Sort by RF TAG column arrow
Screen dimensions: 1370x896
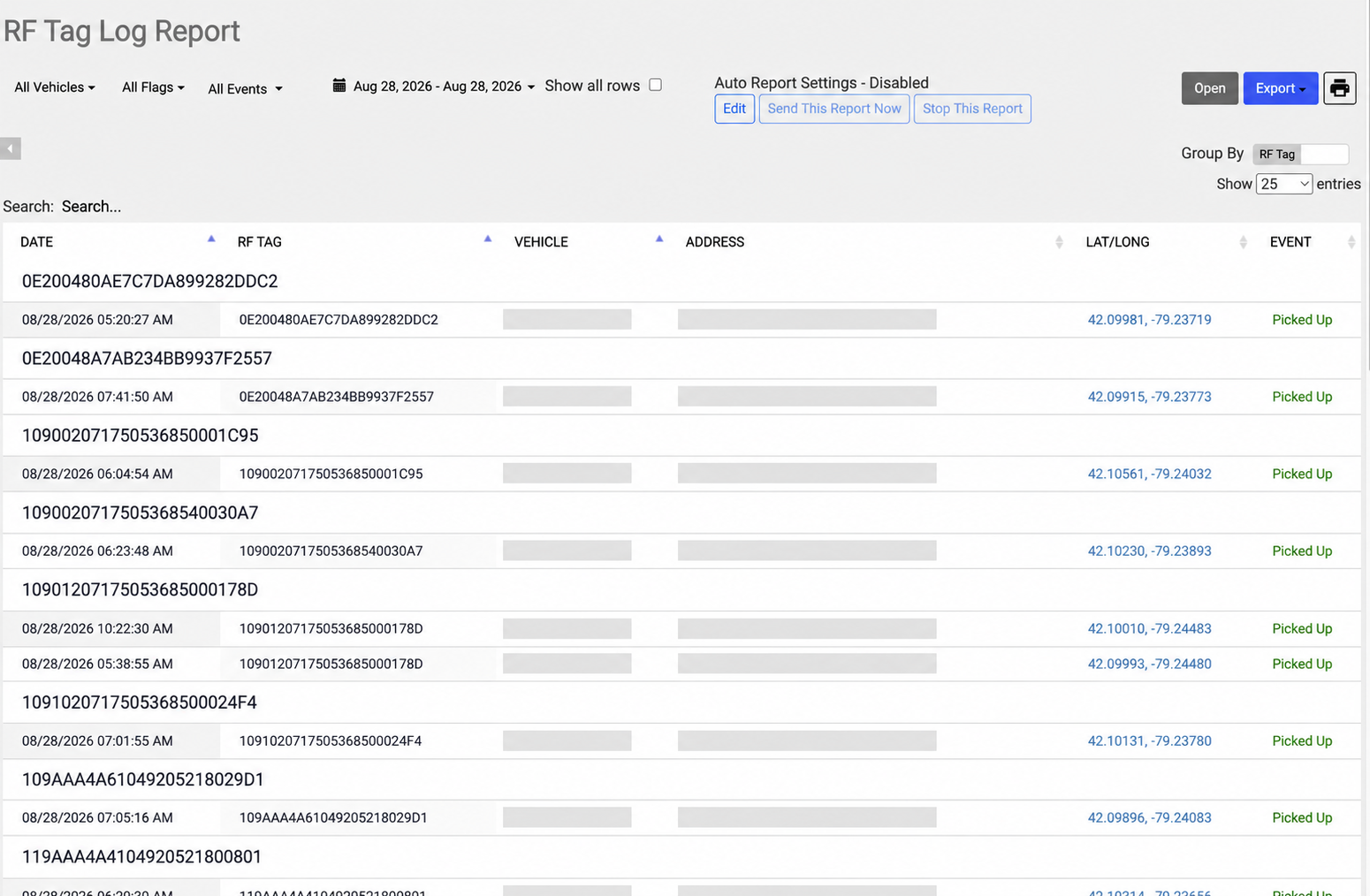488,239
